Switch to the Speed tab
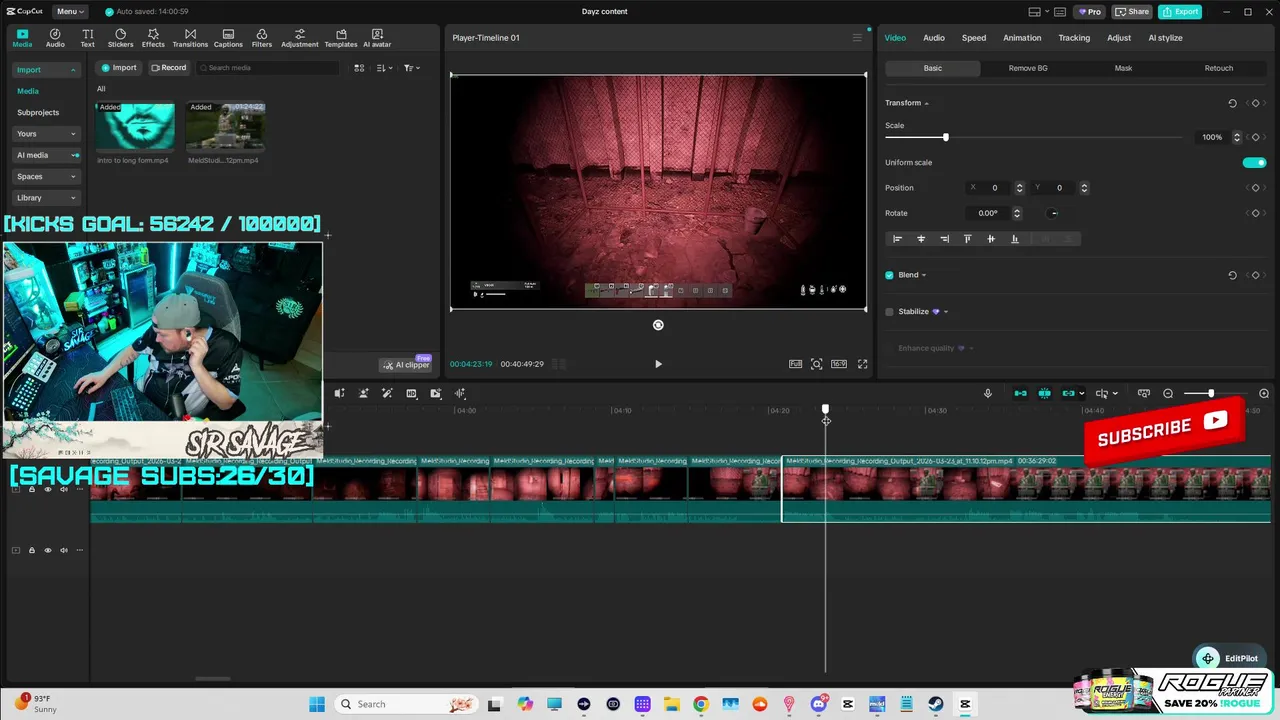The height and width of the screenshot is (720, 1280). (x=973, y=38)
